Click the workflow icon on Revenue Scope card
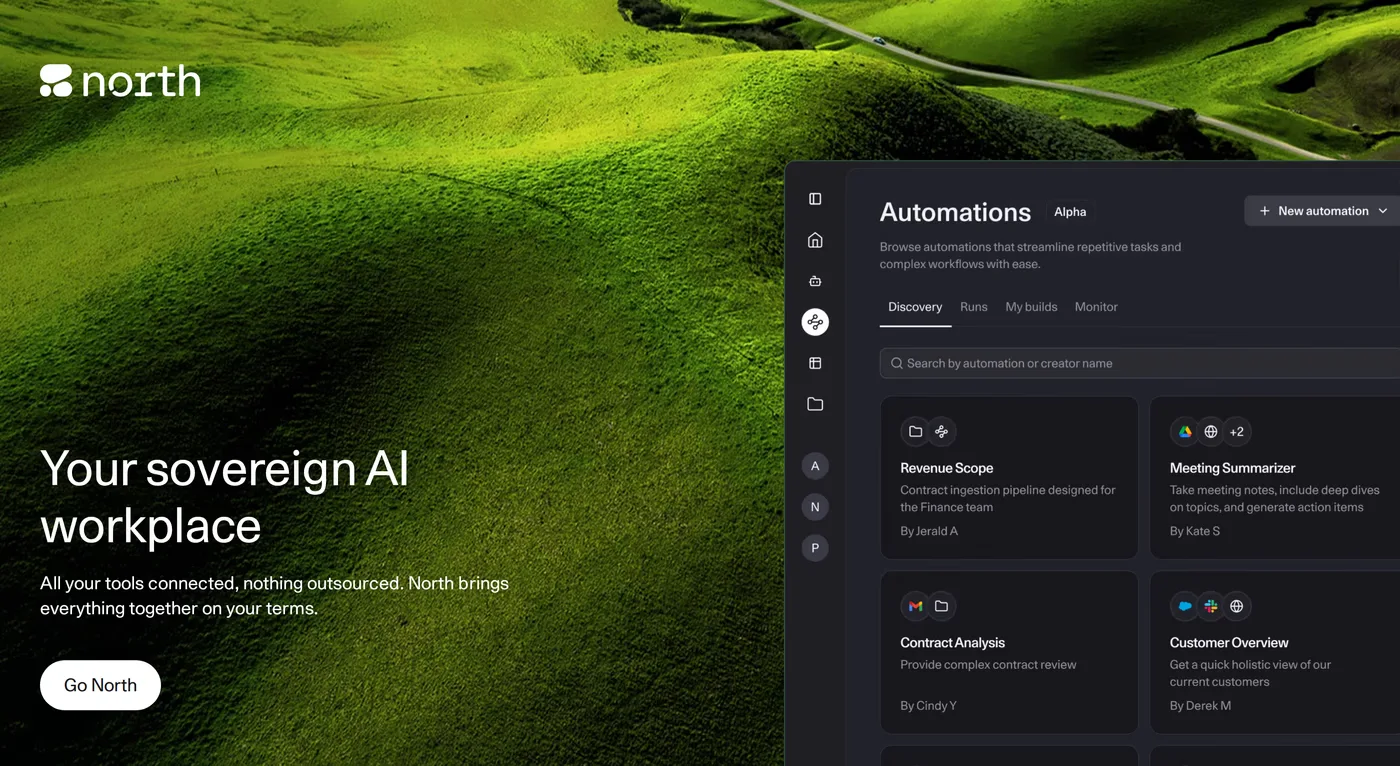This screenshot has height=766, width=1400. click(941, 432)
